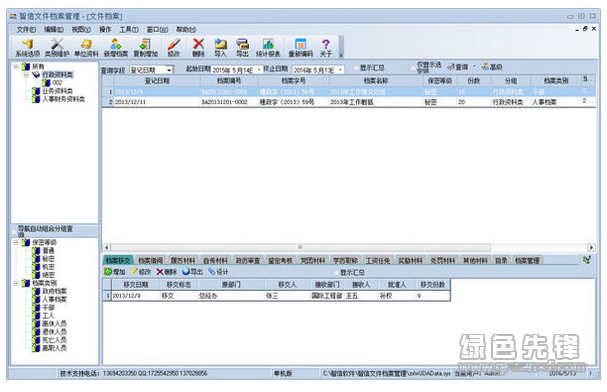Open the 关于 question mark icon
Viewport: 607px width, 392px height.
tap(326, 48)
